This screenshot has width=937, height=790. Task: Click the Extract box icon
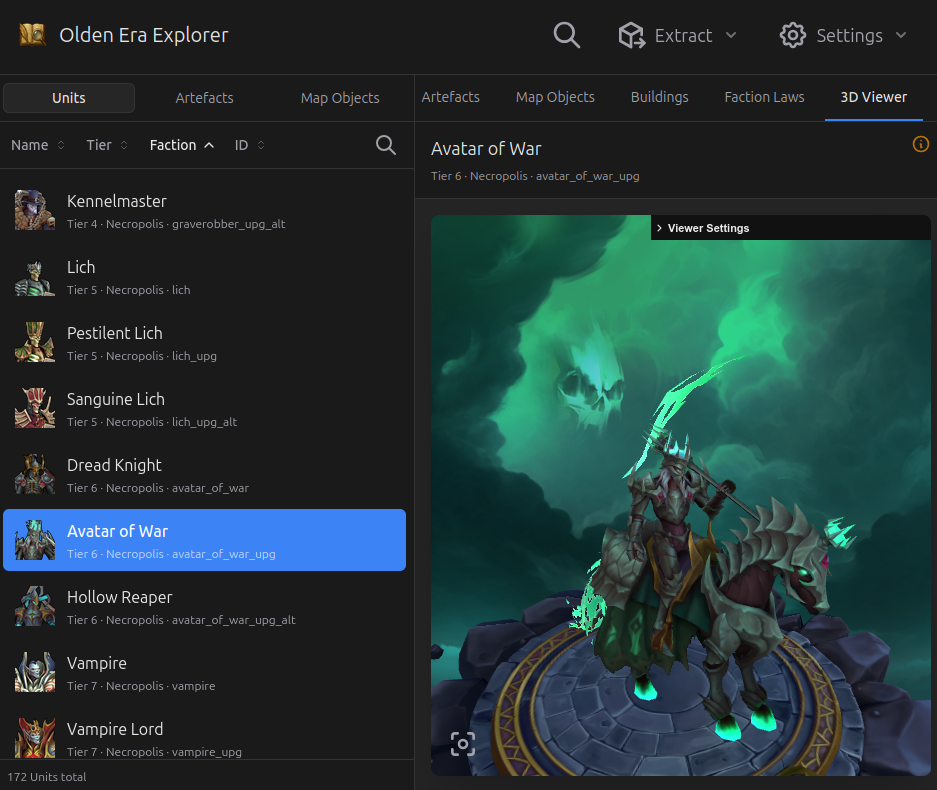tap(632, 35)
